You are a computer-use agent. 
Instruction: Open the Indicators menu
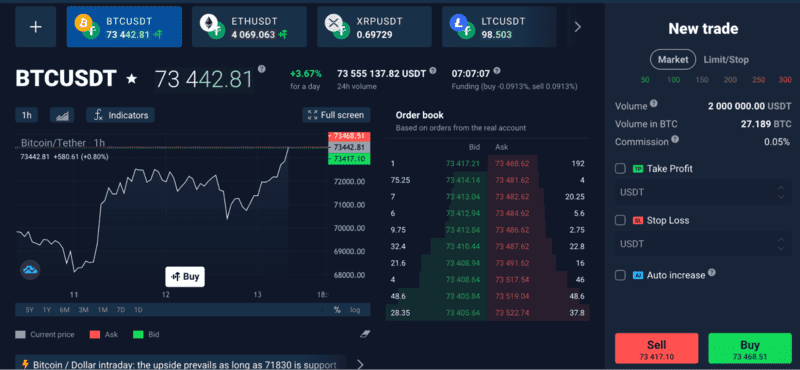click(120, 115)
